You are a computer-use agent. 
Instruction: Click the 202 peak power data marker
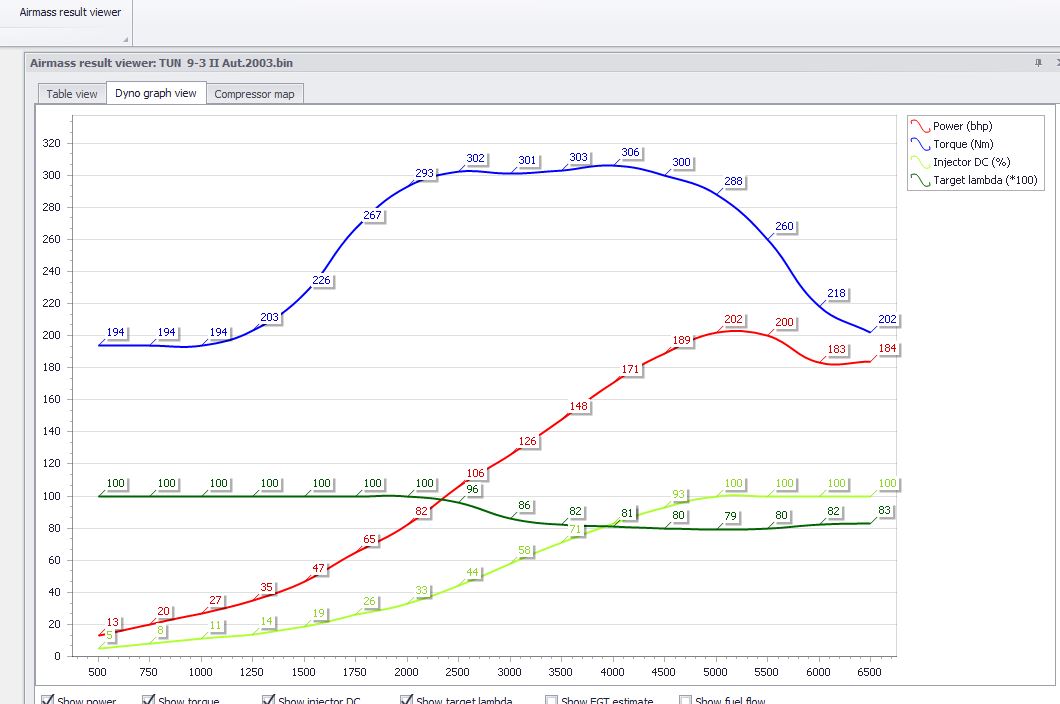733,319
